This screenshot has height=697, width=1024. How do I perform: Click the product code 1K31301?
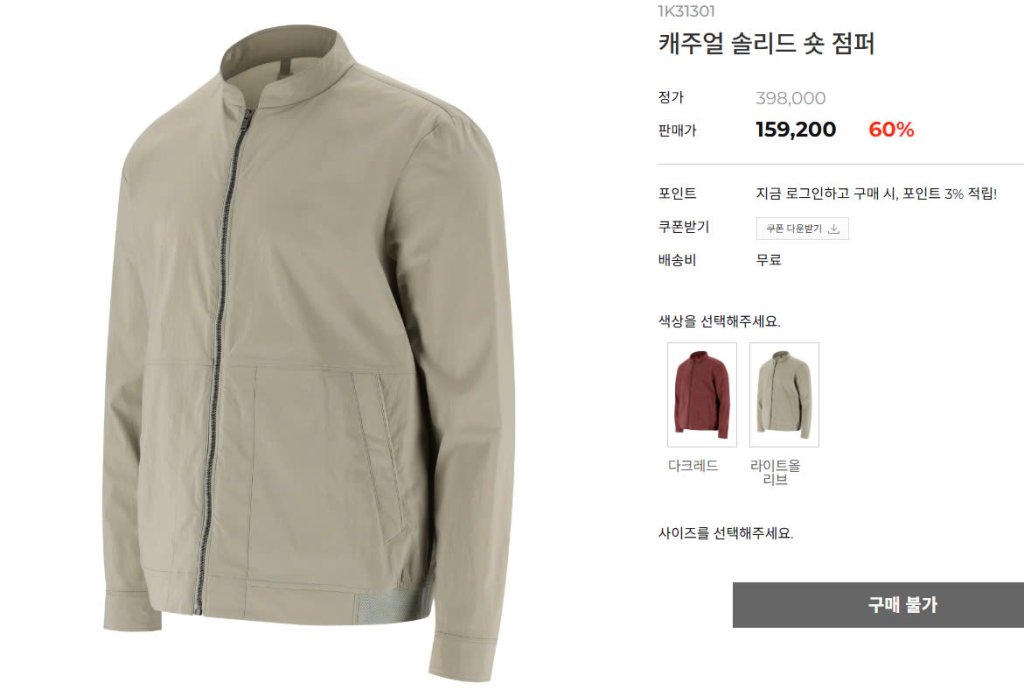[686, 11]
